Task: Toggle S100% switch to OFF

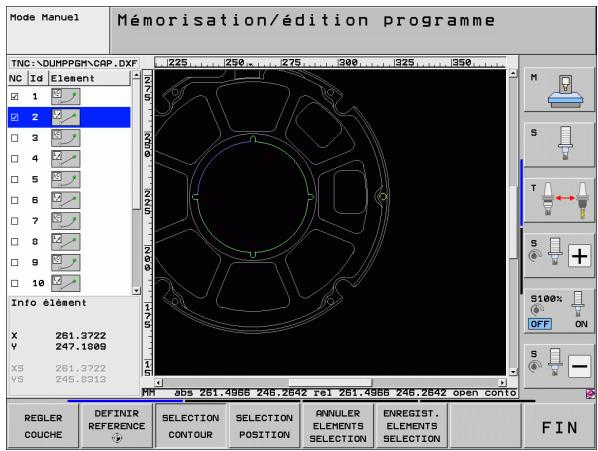Action: [x=540, y=324]
